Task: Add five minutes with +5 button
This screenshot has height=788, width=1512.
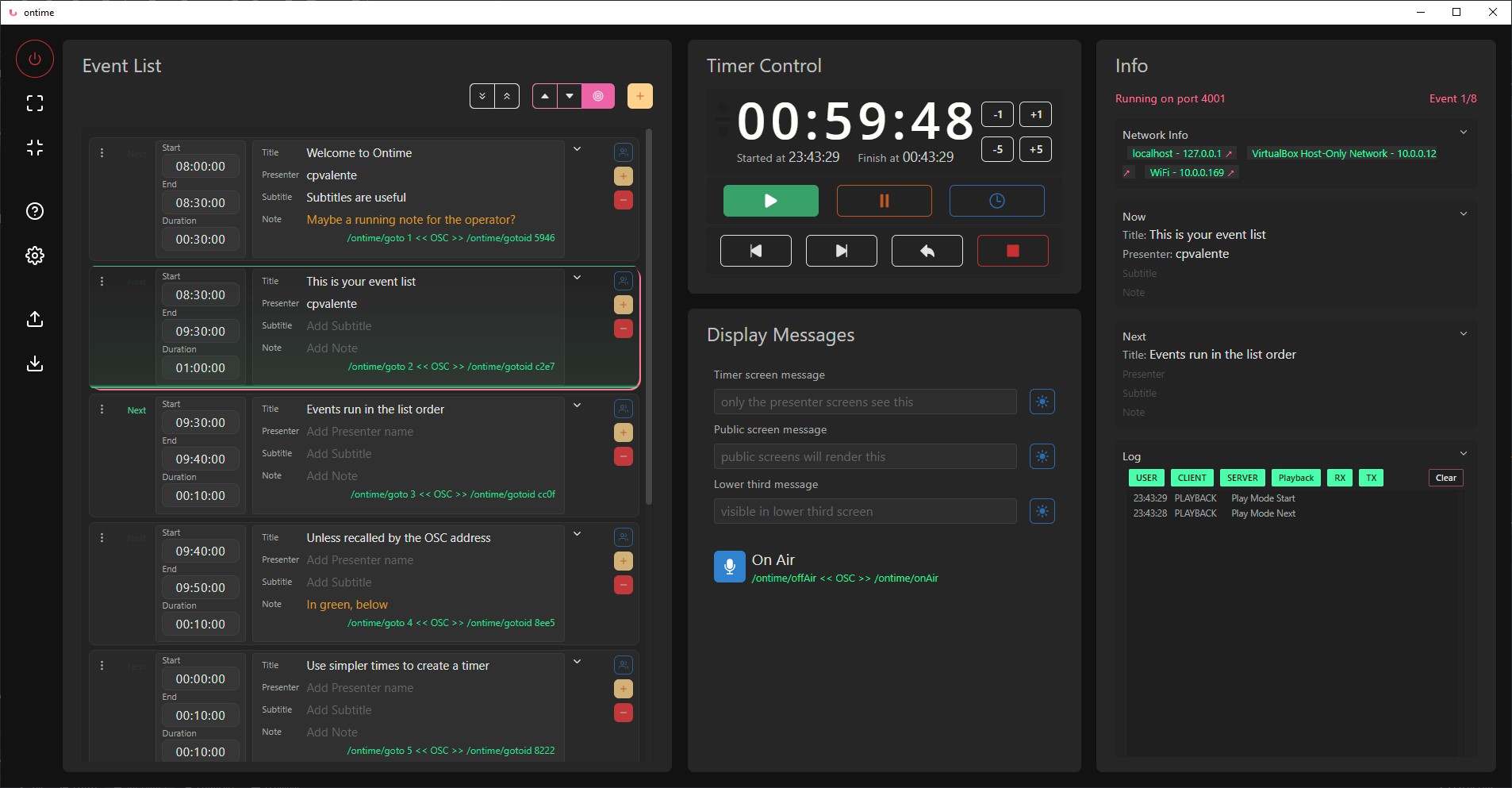Action: (1036, 149)
